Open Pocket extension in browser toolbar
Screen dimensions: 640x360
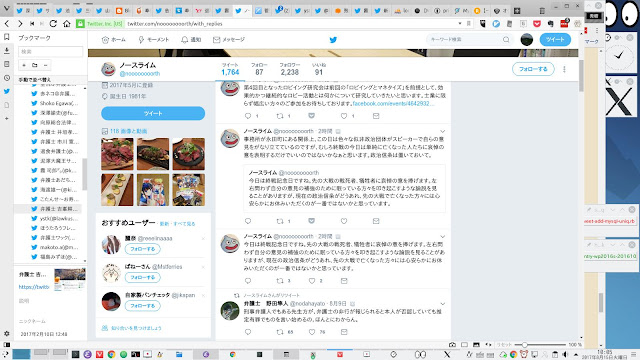point(537,24)
